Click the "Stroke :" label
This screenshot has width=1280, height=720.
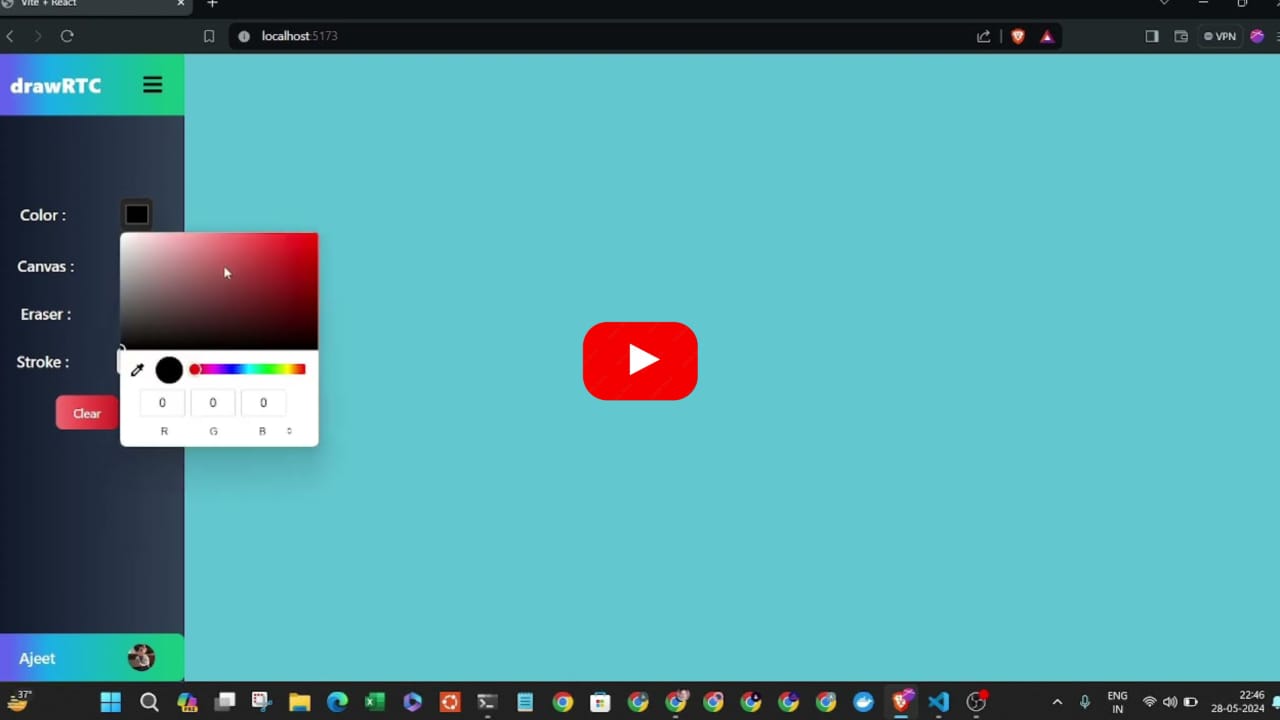[x=43, y=362]
